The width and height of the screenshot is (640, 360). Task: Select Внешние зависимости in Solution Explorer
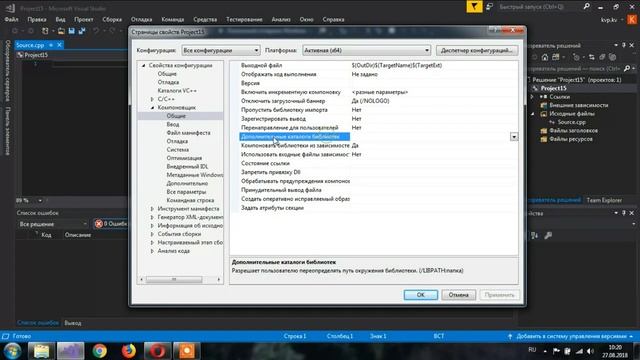coord(578,105)
